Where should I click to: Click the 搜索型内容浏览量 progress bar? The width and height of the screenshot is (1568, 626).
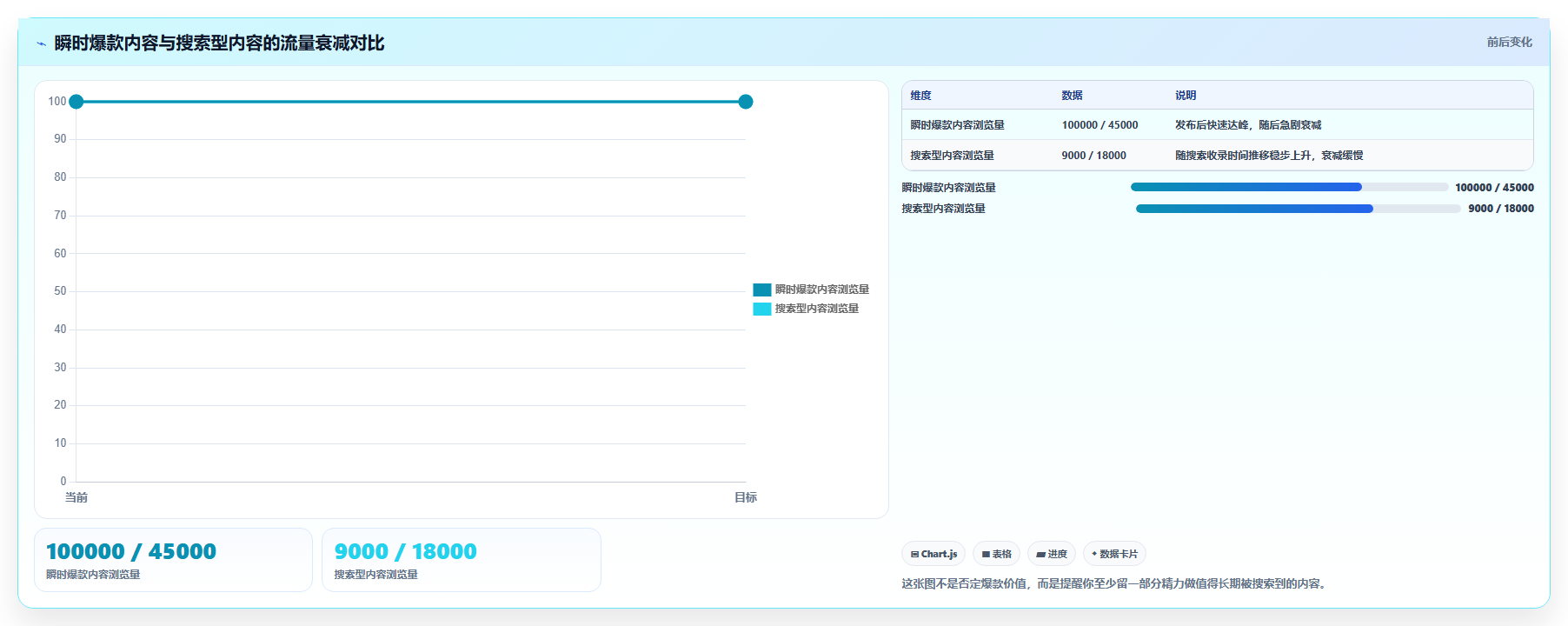pos(1299,209)
